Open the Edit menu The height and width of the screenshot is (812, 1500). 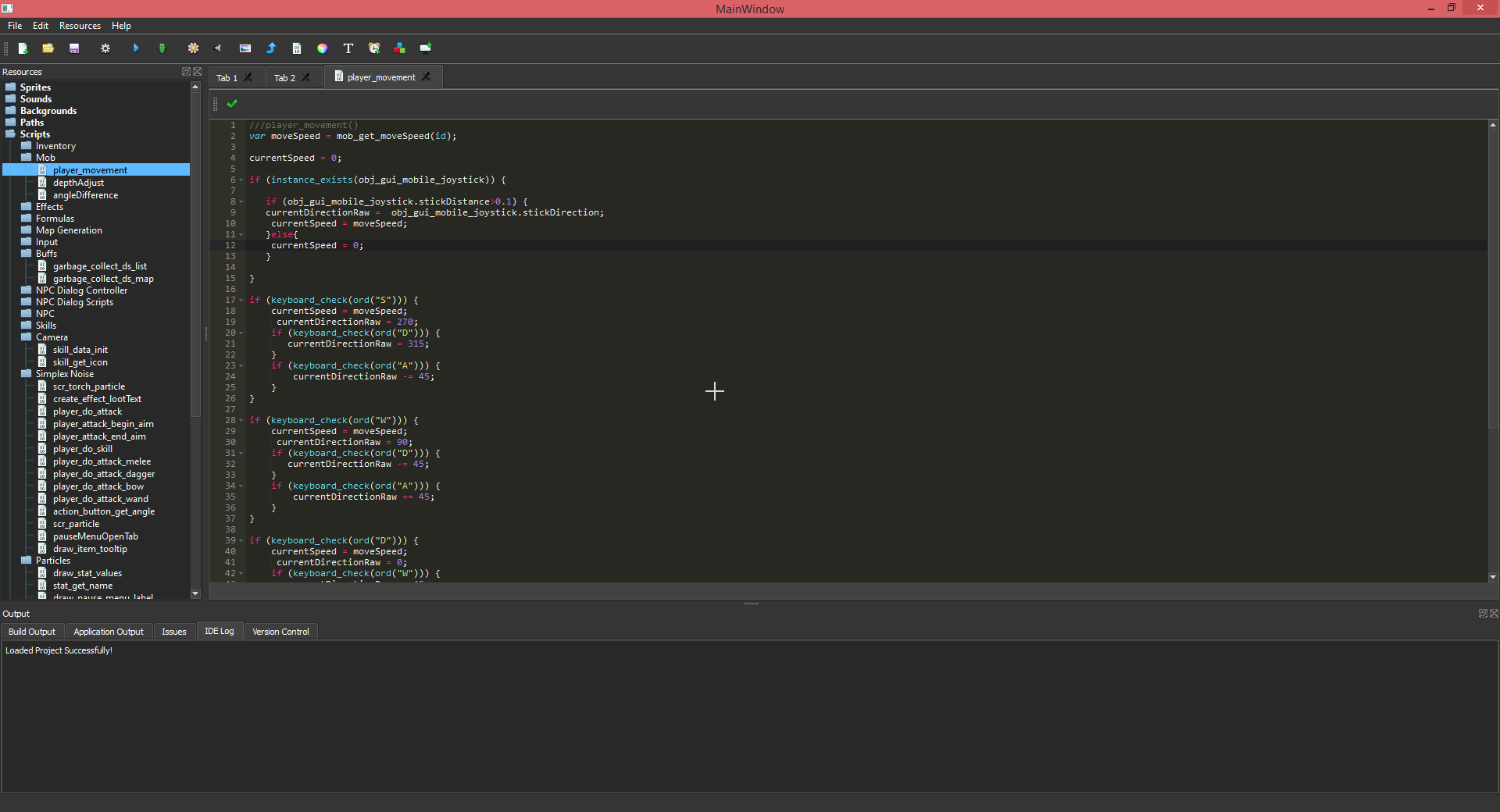click(41, 26)
